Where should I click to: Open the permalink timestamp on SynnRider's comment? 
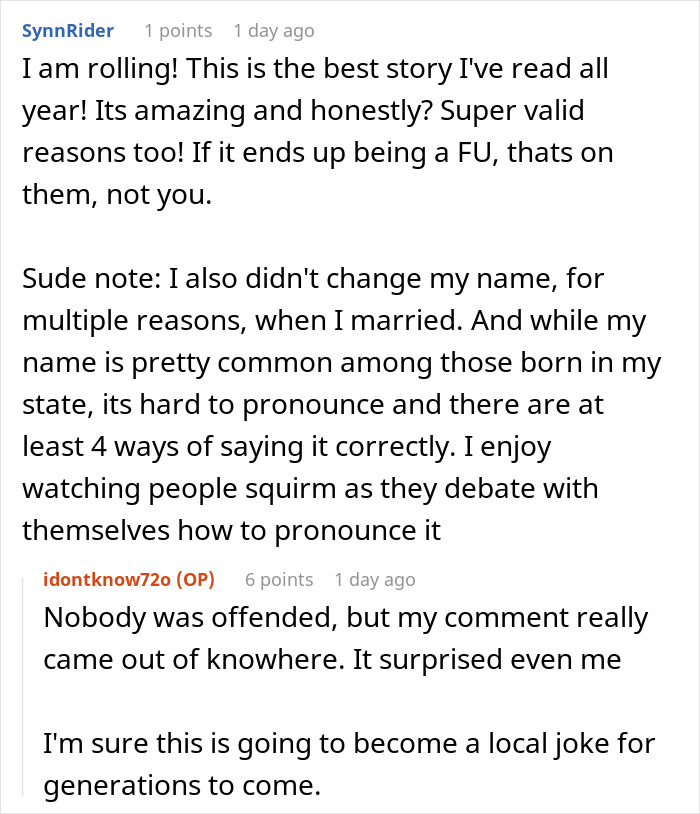pyautogui.click(x=273, y=31)
